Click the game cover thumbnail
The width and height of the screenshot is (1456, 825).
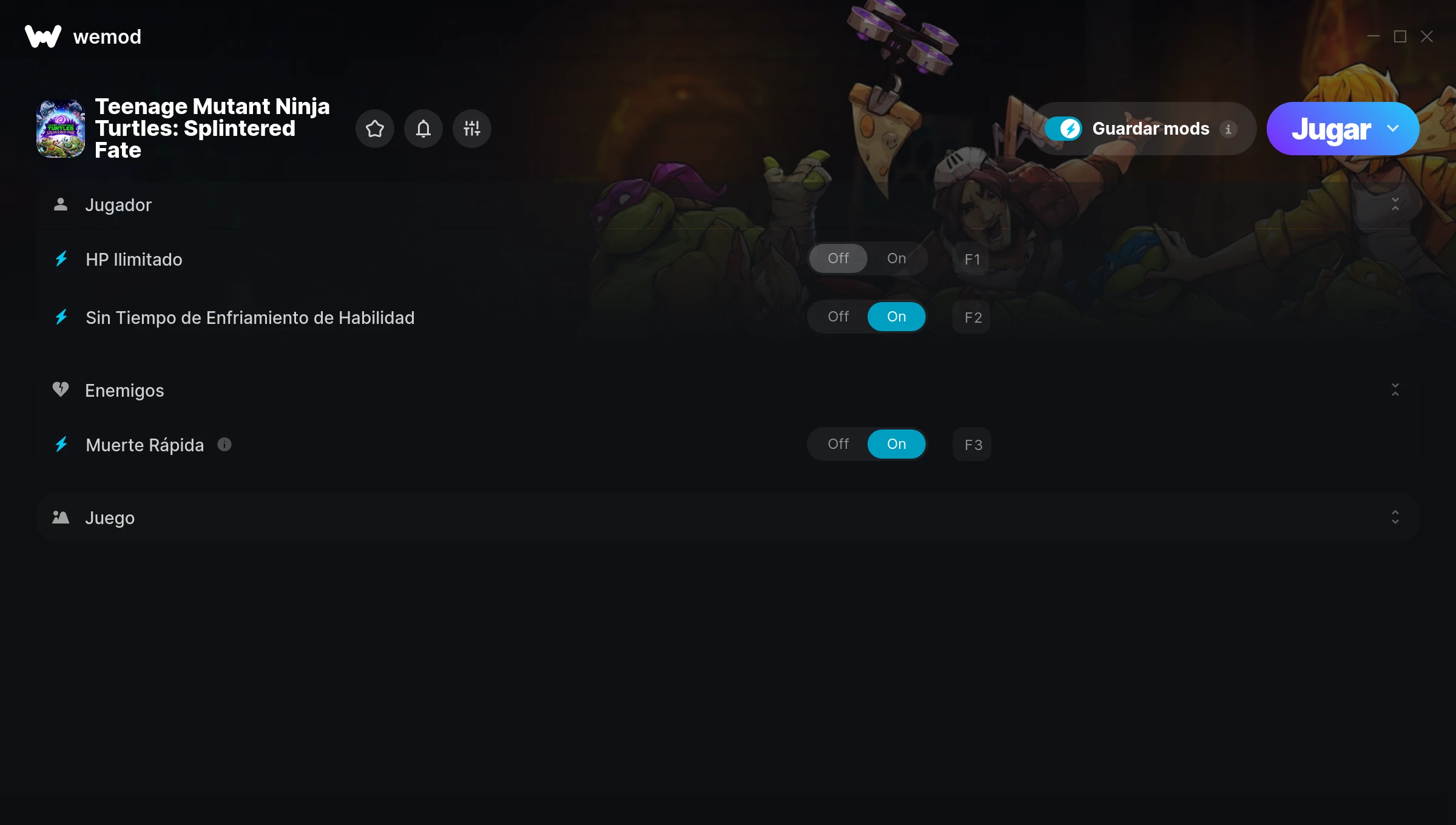(x=61, y=129)
